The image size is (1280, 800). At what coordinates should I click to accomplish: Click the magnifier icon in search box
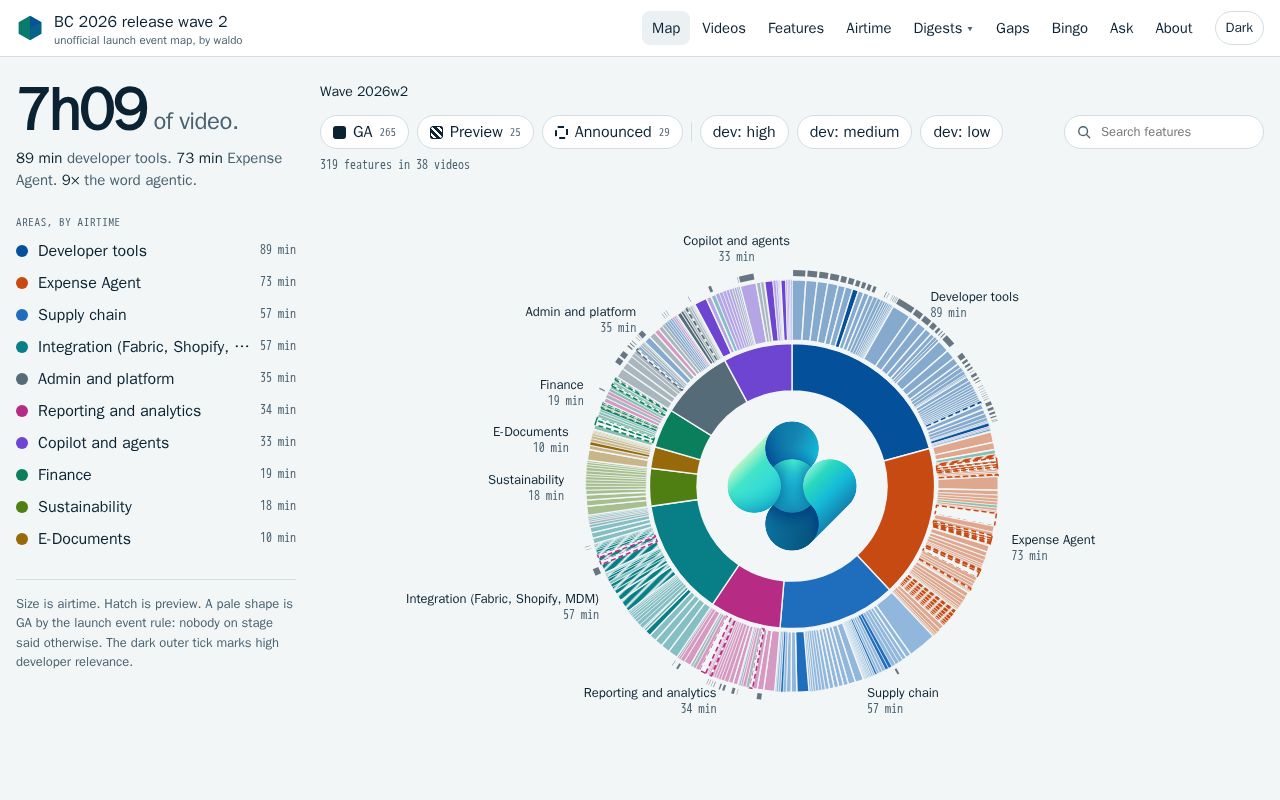click(1084, 132)
